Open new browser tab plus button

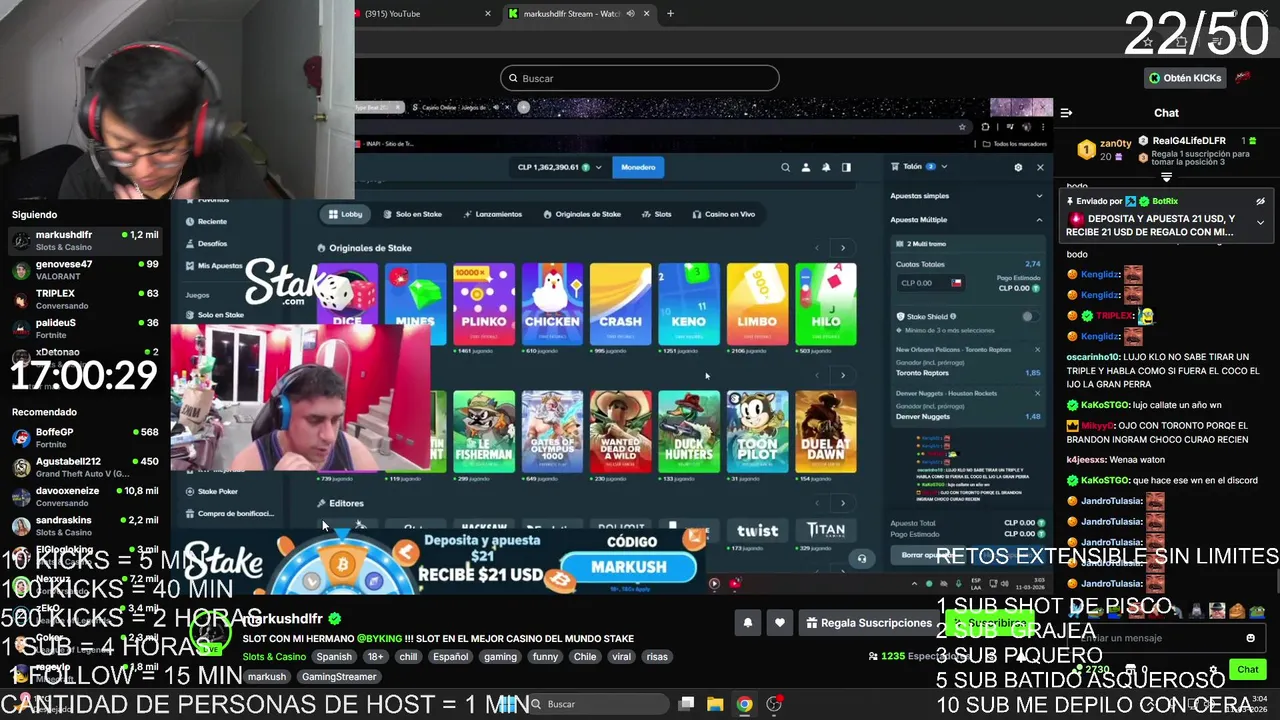pyautogui.click(x=670, y=13)
